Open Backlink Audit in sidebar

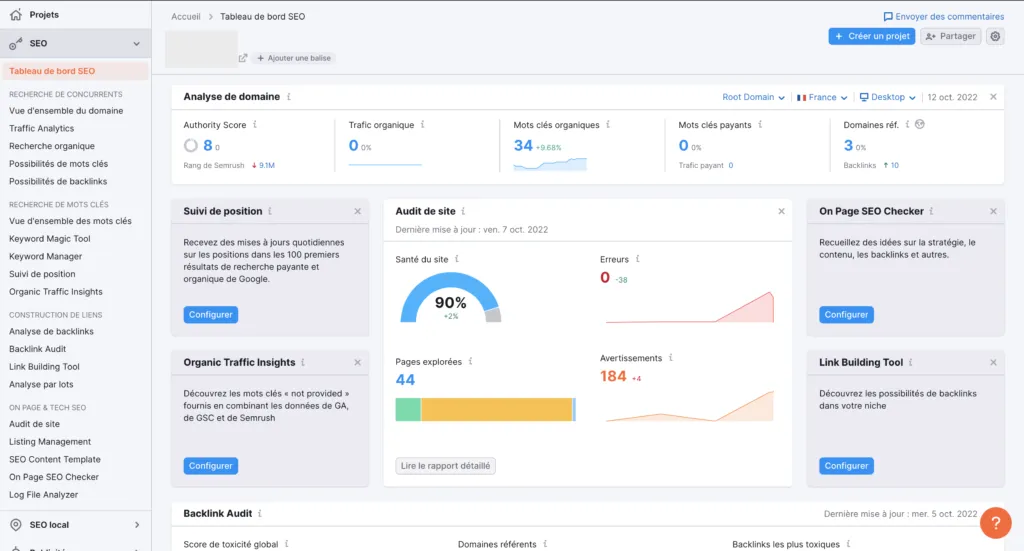37,349
